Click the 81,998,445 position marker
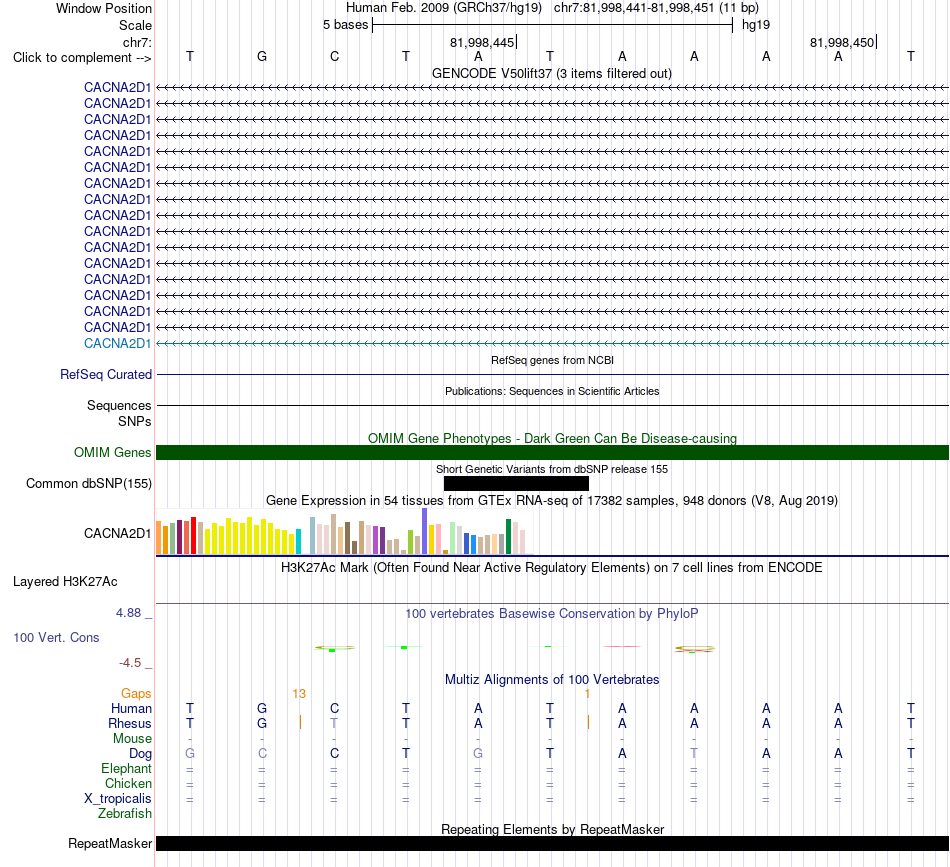Image resolution: width=950 pixels, height=867 pixels. point(482,42)
